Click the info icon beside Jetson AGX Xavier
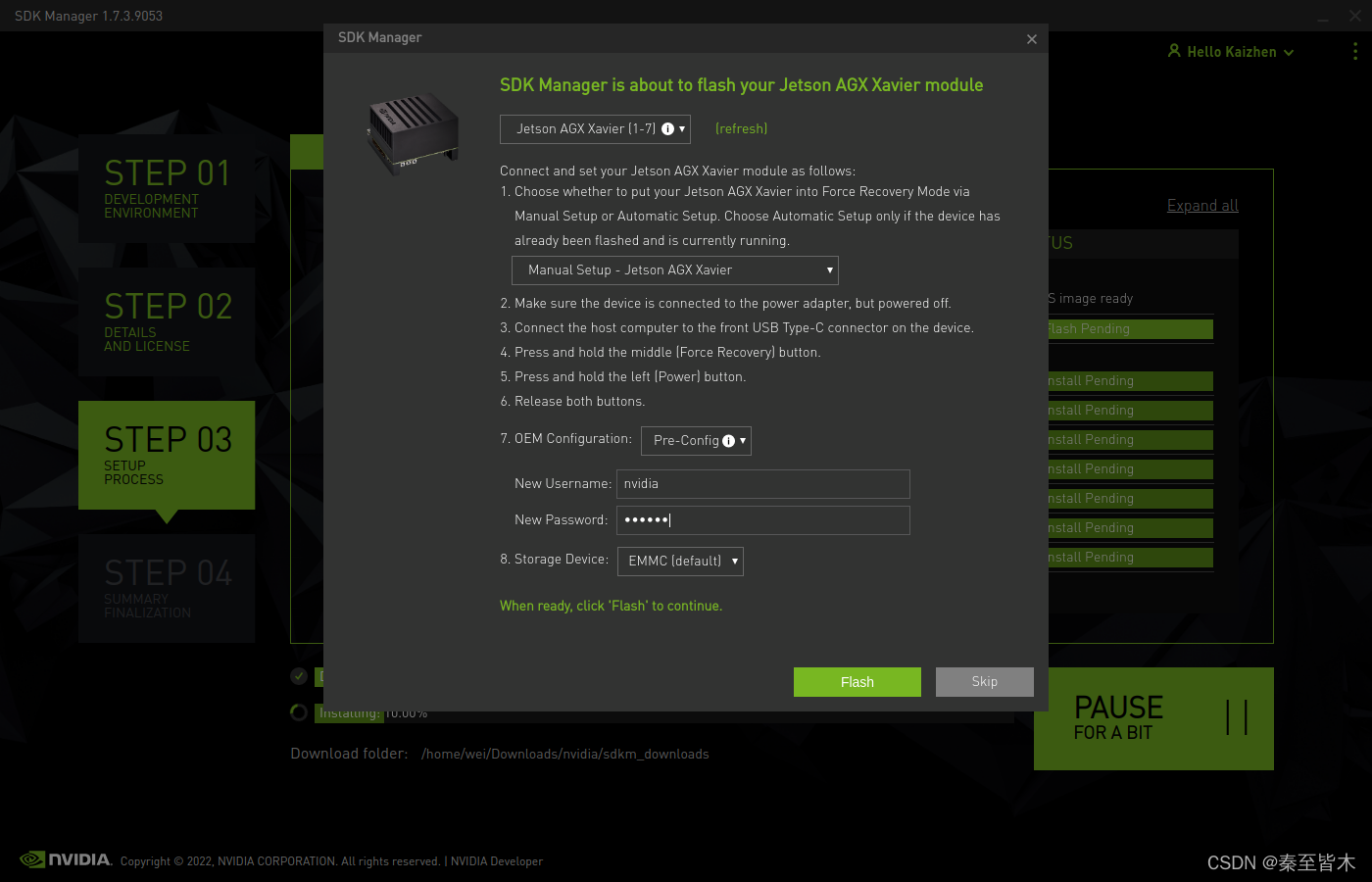This screenshot has width=1372, height=882. [667, 129]
